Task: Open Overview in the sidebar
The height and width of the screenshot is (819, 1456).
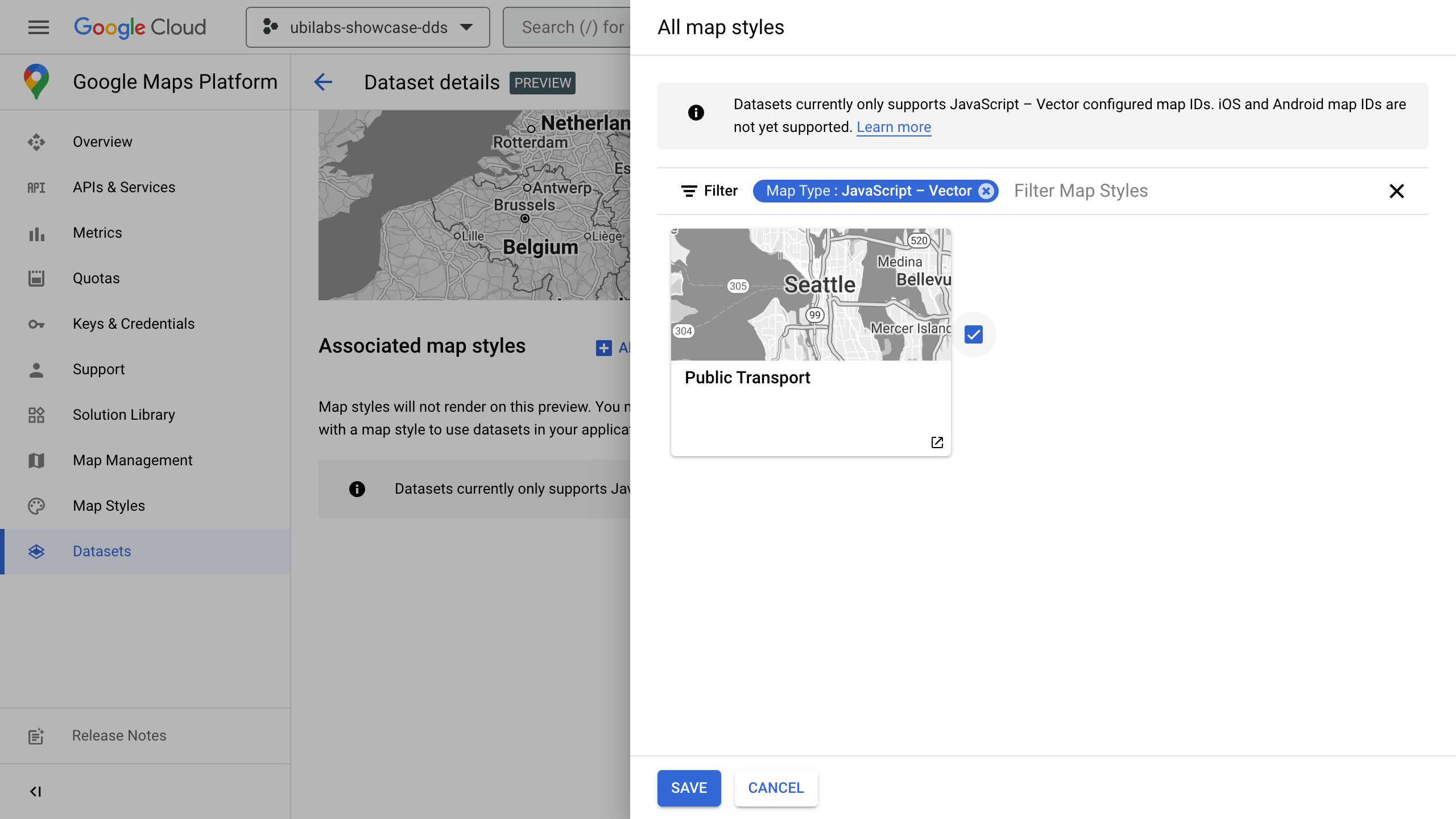Action: (x=145, y=142)
